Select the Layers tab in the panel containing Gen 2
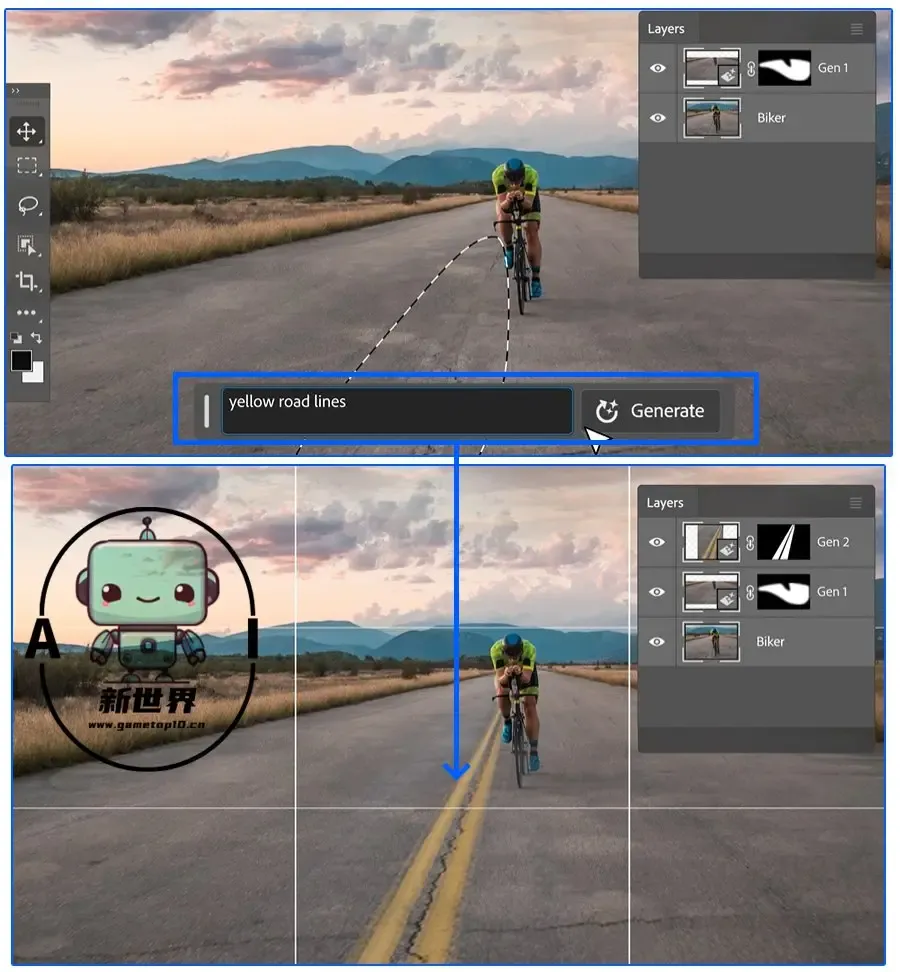Image resolution: width=900 pixels, height=972 pixels. (x=664, y=503)
